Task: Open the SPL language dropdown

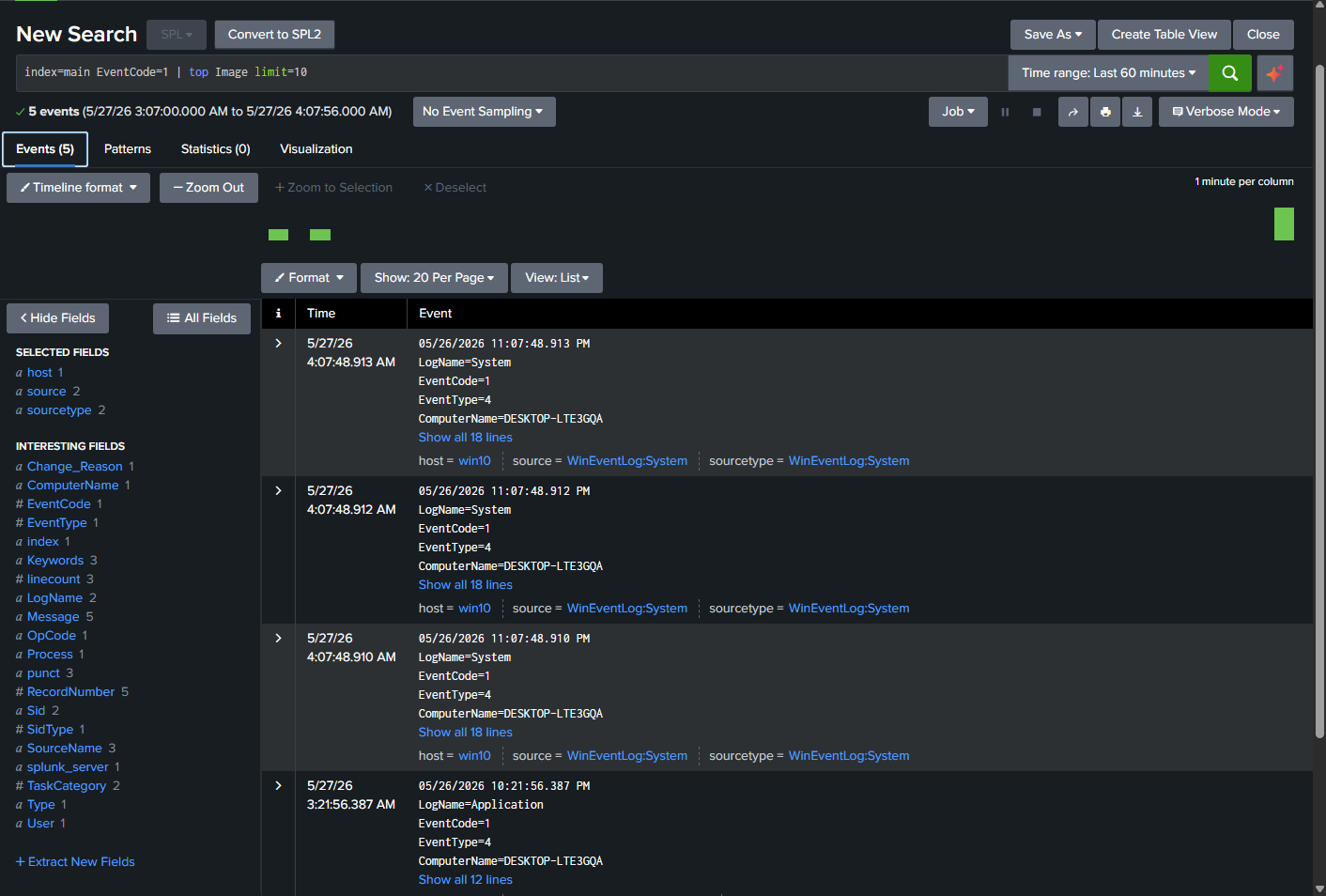Action: pyautogui.click(x=177, y=35)
